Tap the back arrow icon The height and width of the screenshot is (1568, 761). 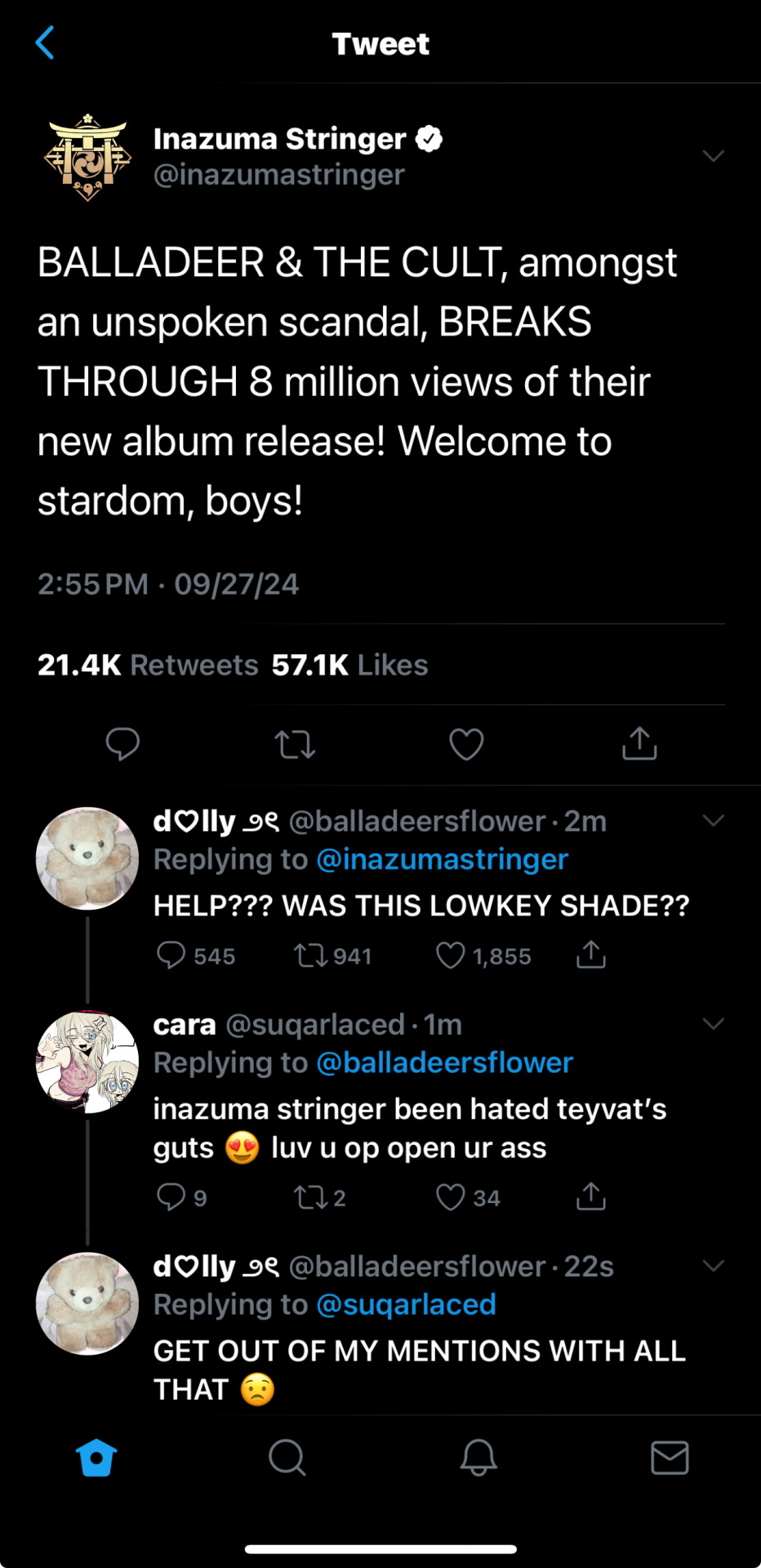(46, 43)
